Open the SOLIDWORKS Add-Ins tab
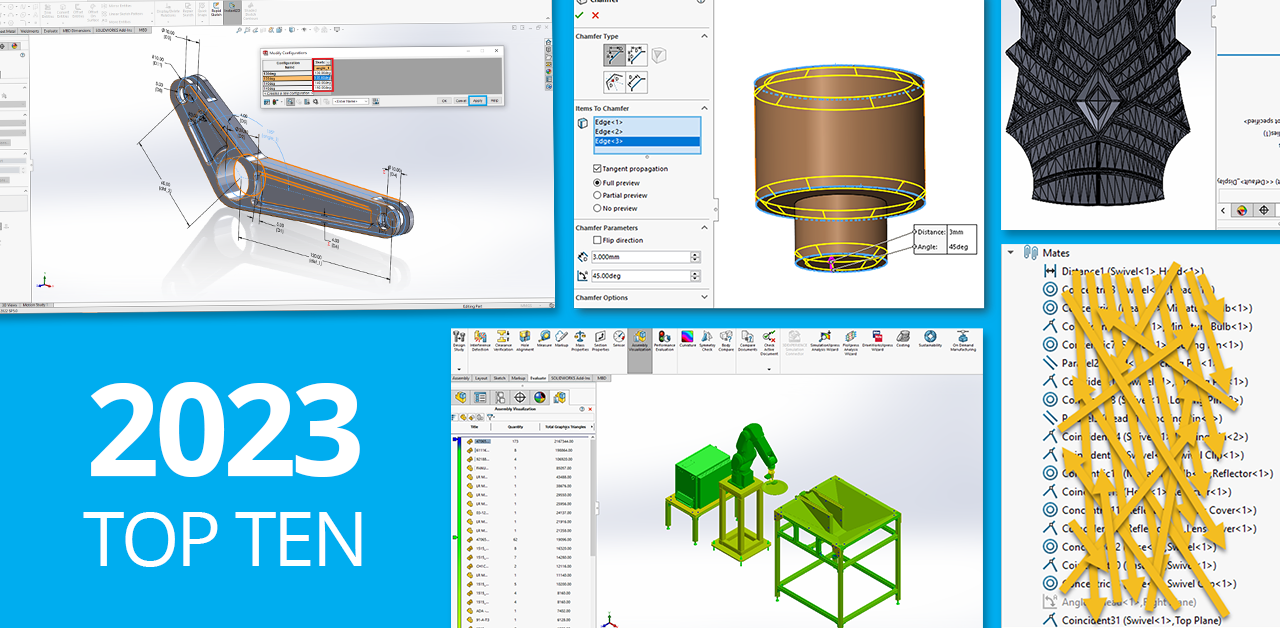 568,376
